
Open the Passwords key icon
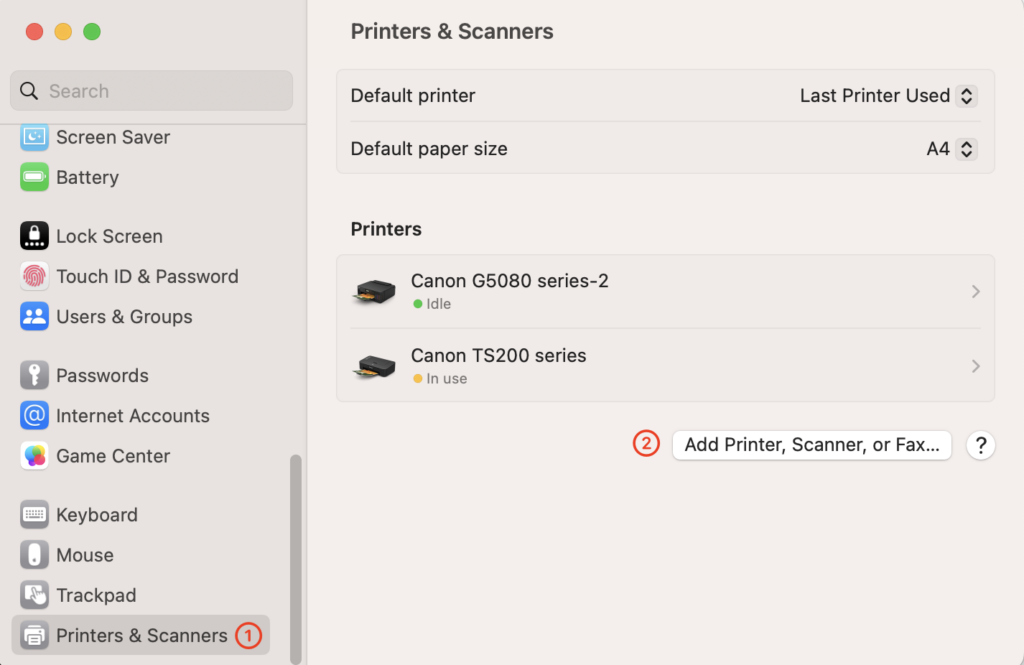pyautogui.click(x=34, y=375)
